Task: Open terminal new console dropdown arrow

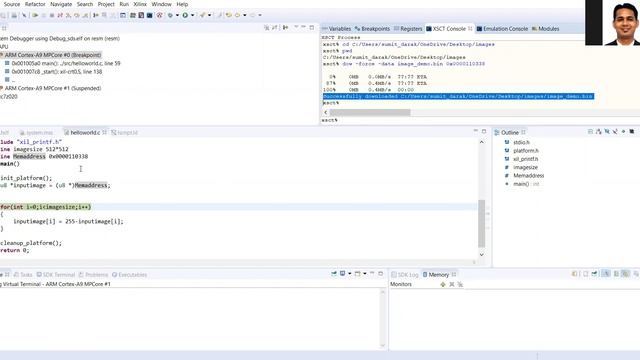Action: point(364,273)
